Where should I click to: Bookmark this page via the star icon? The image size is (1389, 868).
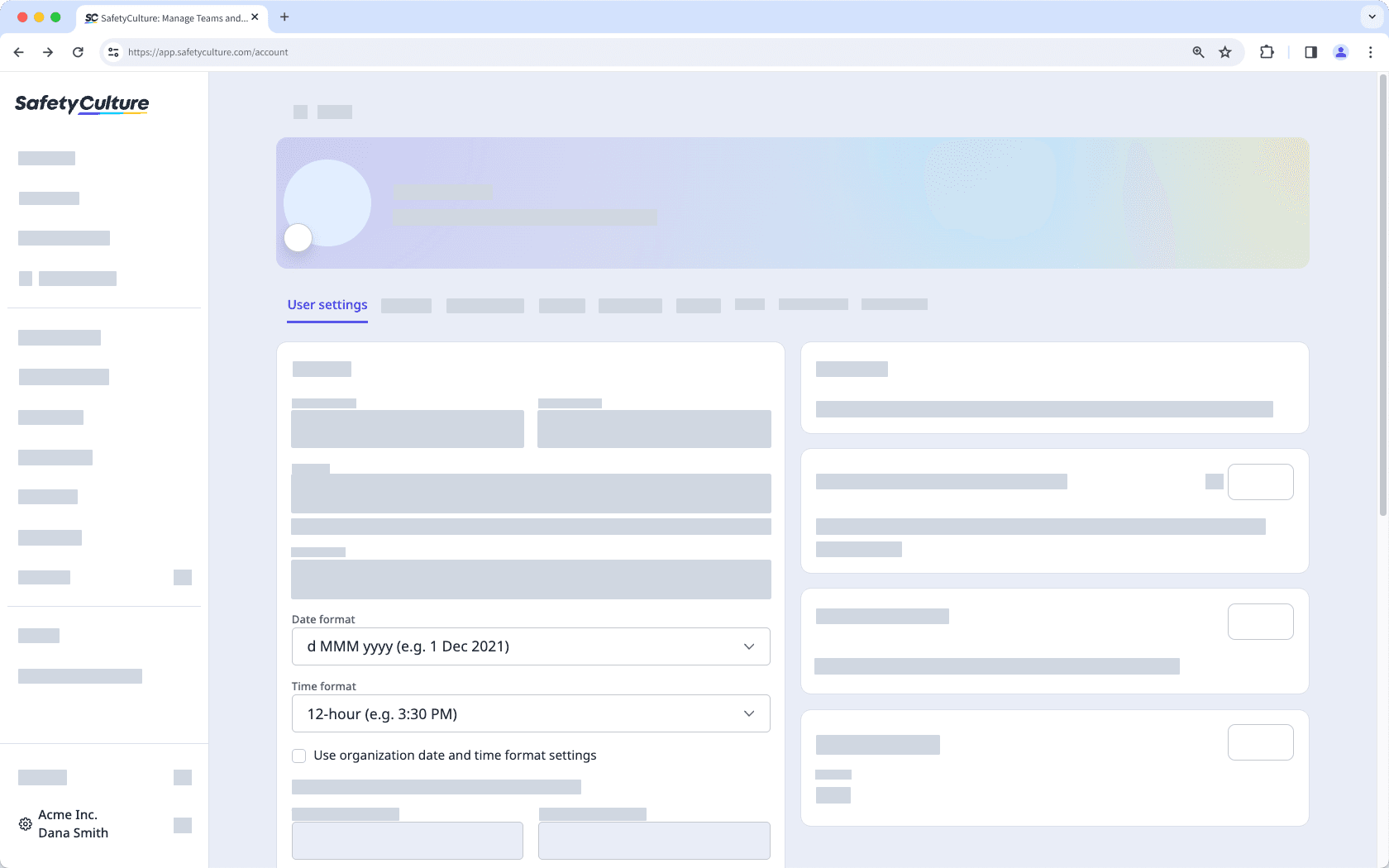coord(1224,51)
